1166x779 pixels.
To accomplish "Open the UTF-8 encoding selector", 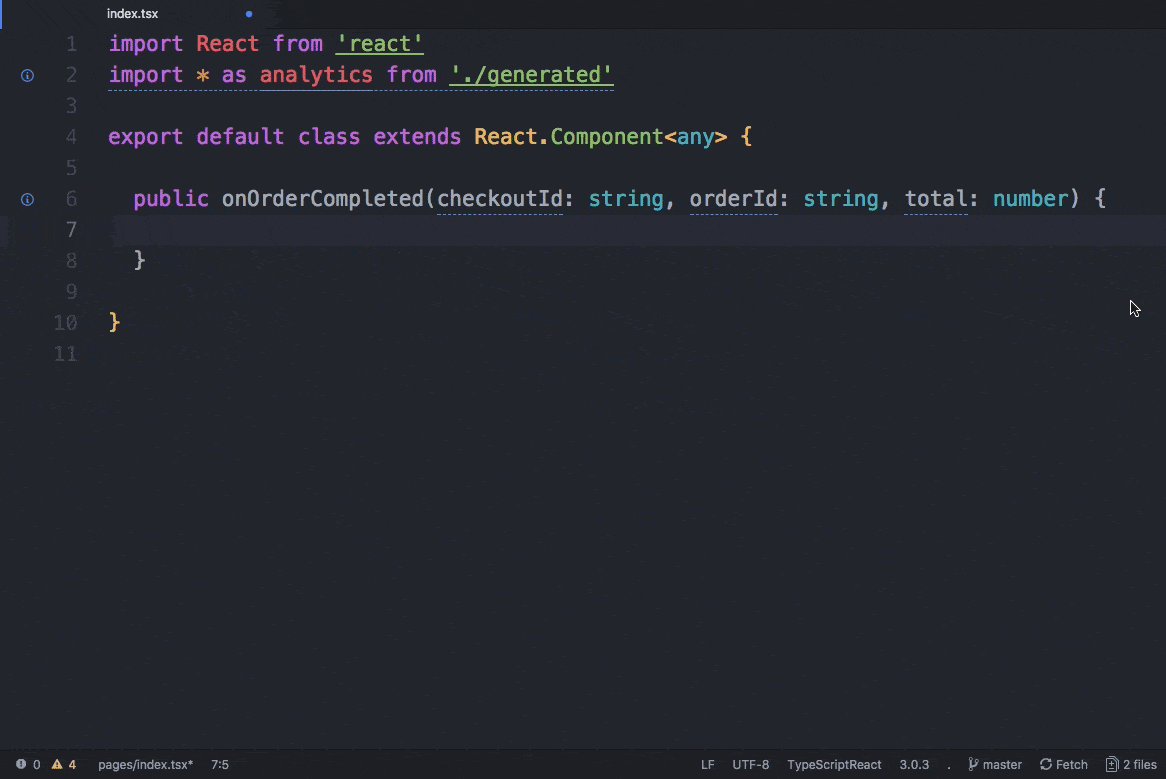I will 751,764.
